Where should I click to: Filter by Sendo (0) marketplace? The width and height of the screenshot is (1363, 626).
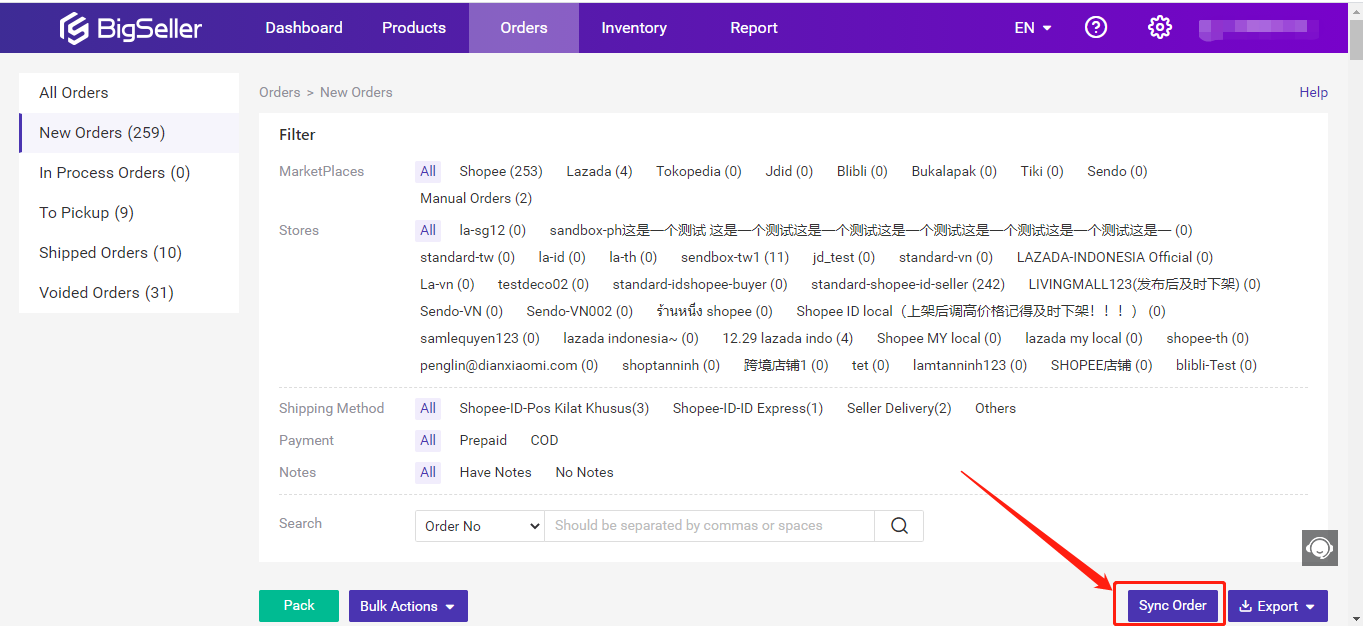(x=1117, y=172)
